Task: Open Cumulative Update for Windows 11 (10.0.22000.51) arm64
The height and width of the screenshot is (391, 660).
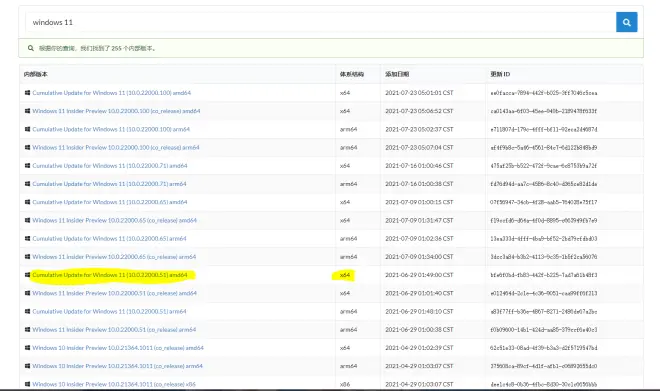Action: point(109,311)
